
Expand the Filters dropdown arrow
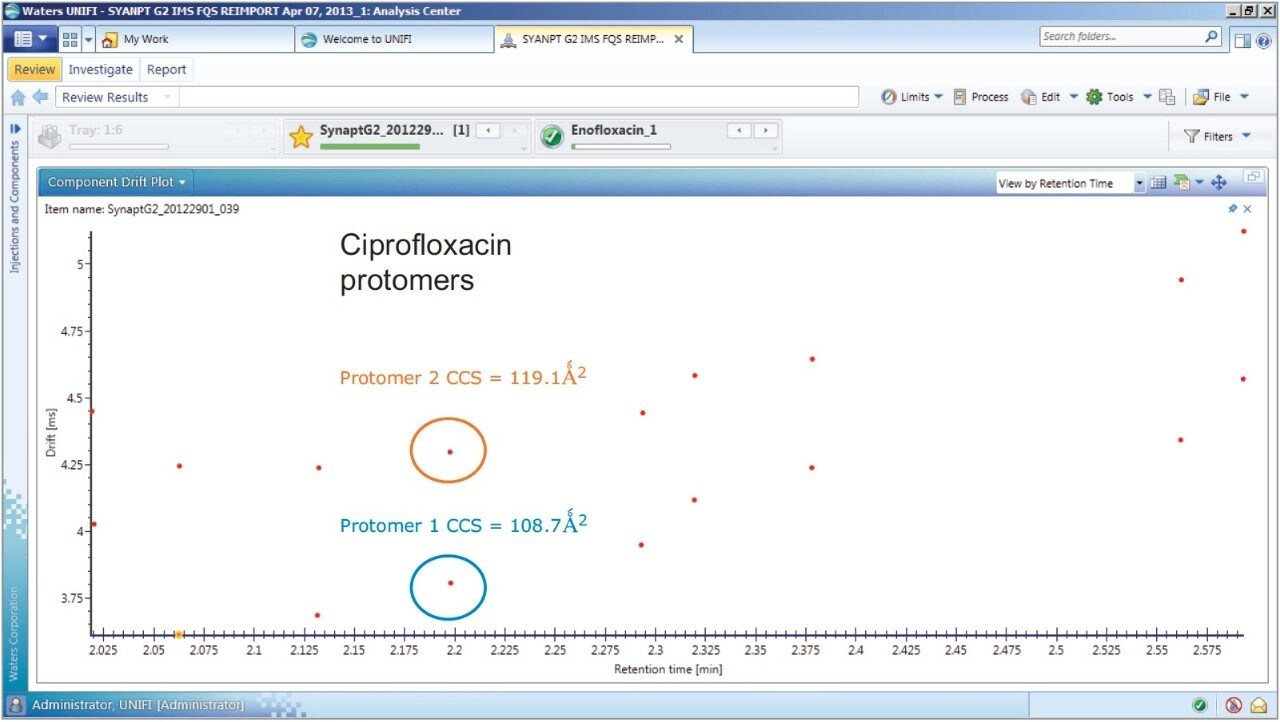pyautogui.click(x=1246, y=137)
